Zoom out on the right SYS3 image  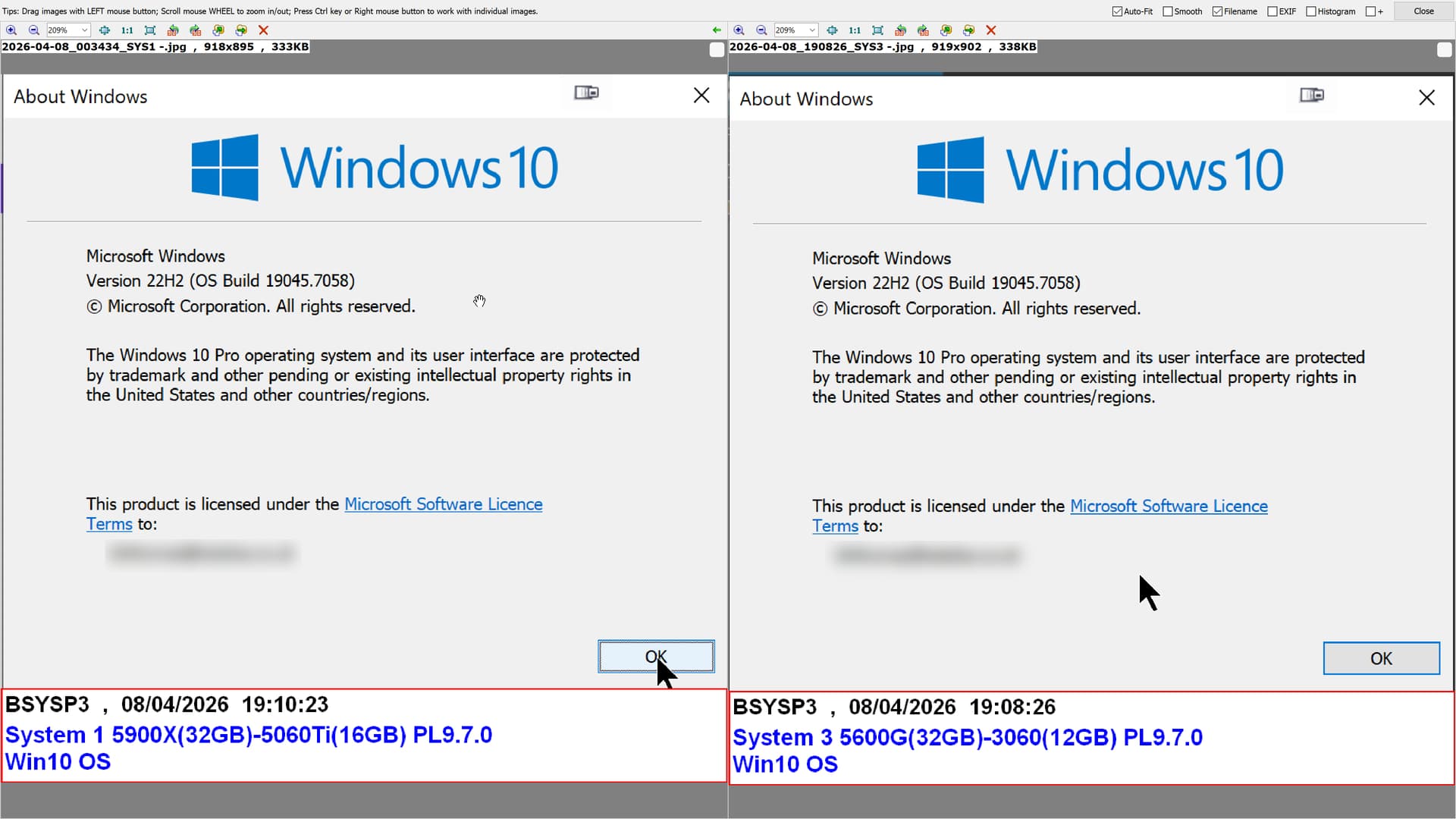pos(762,30)
